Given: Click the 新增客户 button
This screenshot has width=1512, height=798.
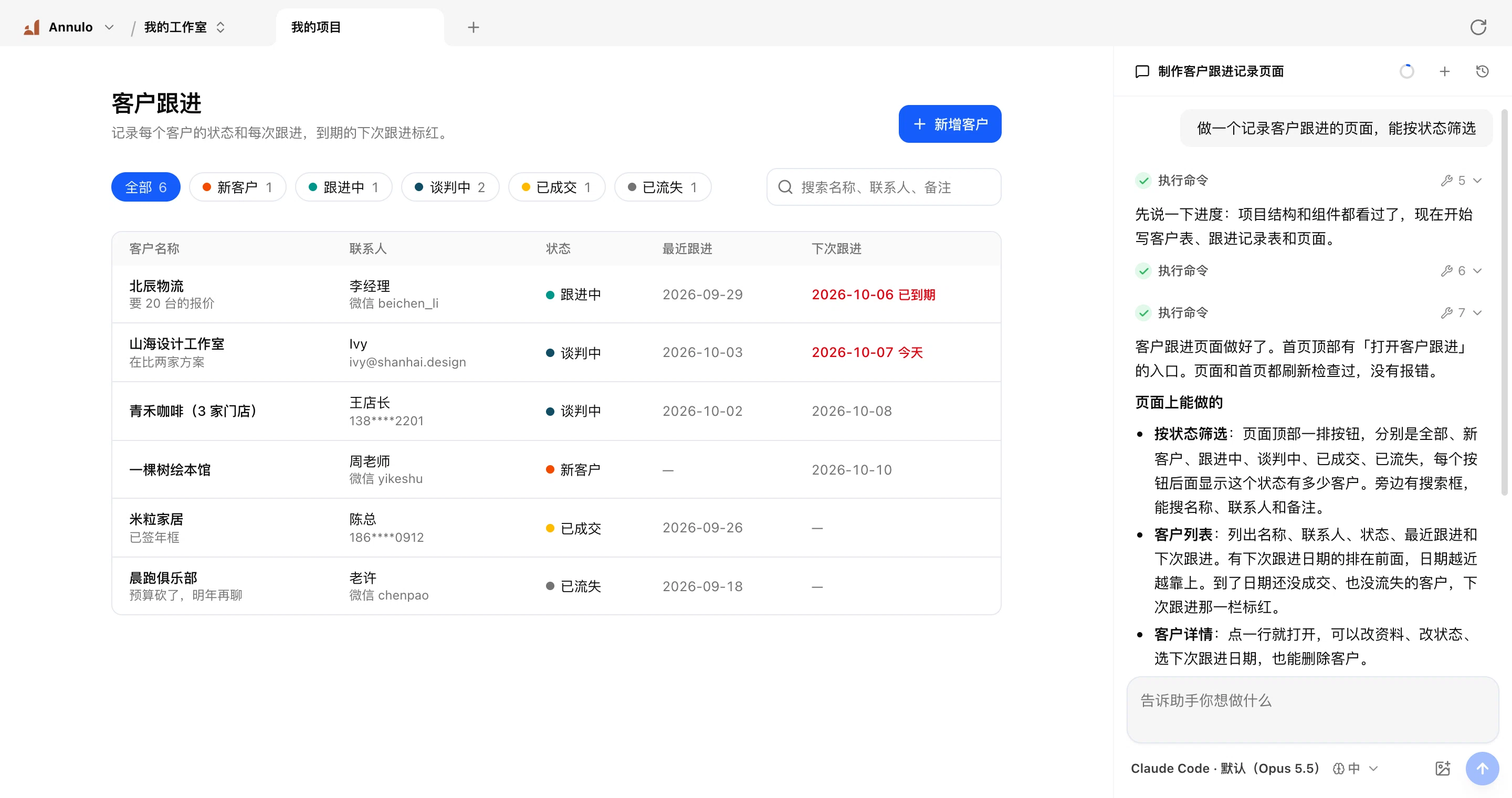Looking at the screenshot, I should coord(950,124).
